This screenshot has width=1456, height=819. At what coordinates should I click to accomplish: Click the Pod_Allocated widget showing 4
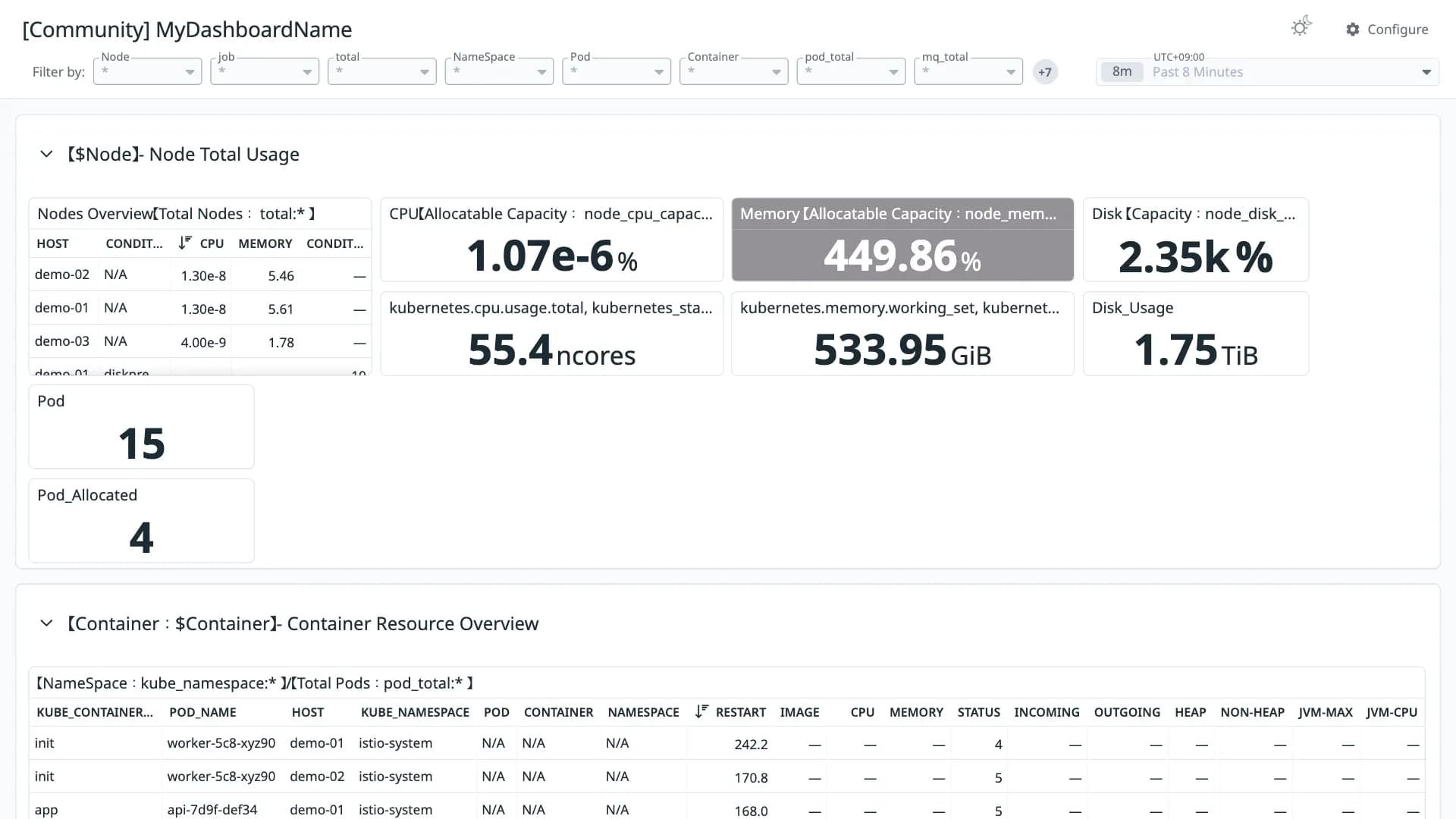pos(141,520)
